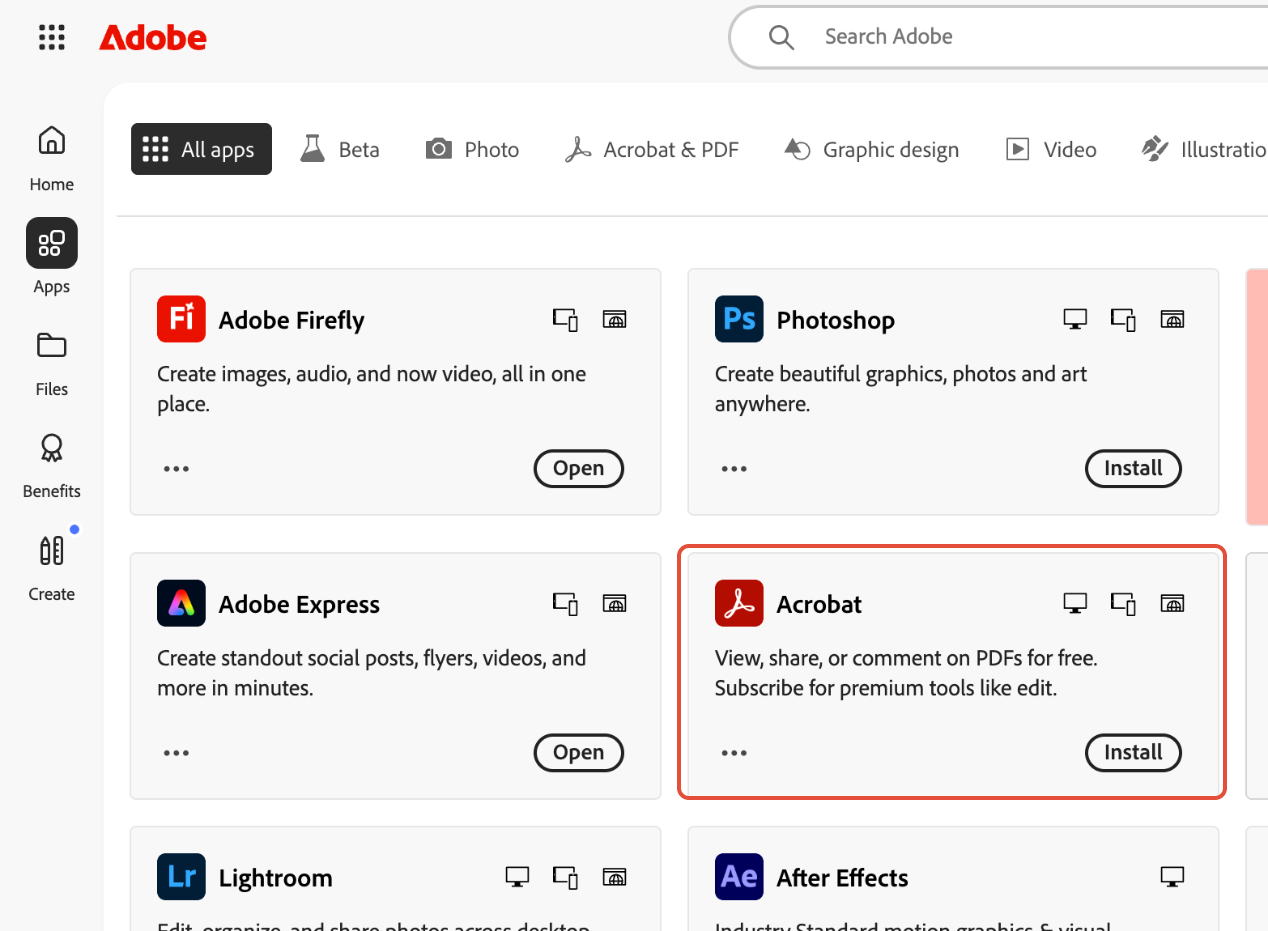The height and width of the screenshot is (931, 1268).
Task: Click the mobile icon on Lightroom card
Action: [x=566, y=878]
